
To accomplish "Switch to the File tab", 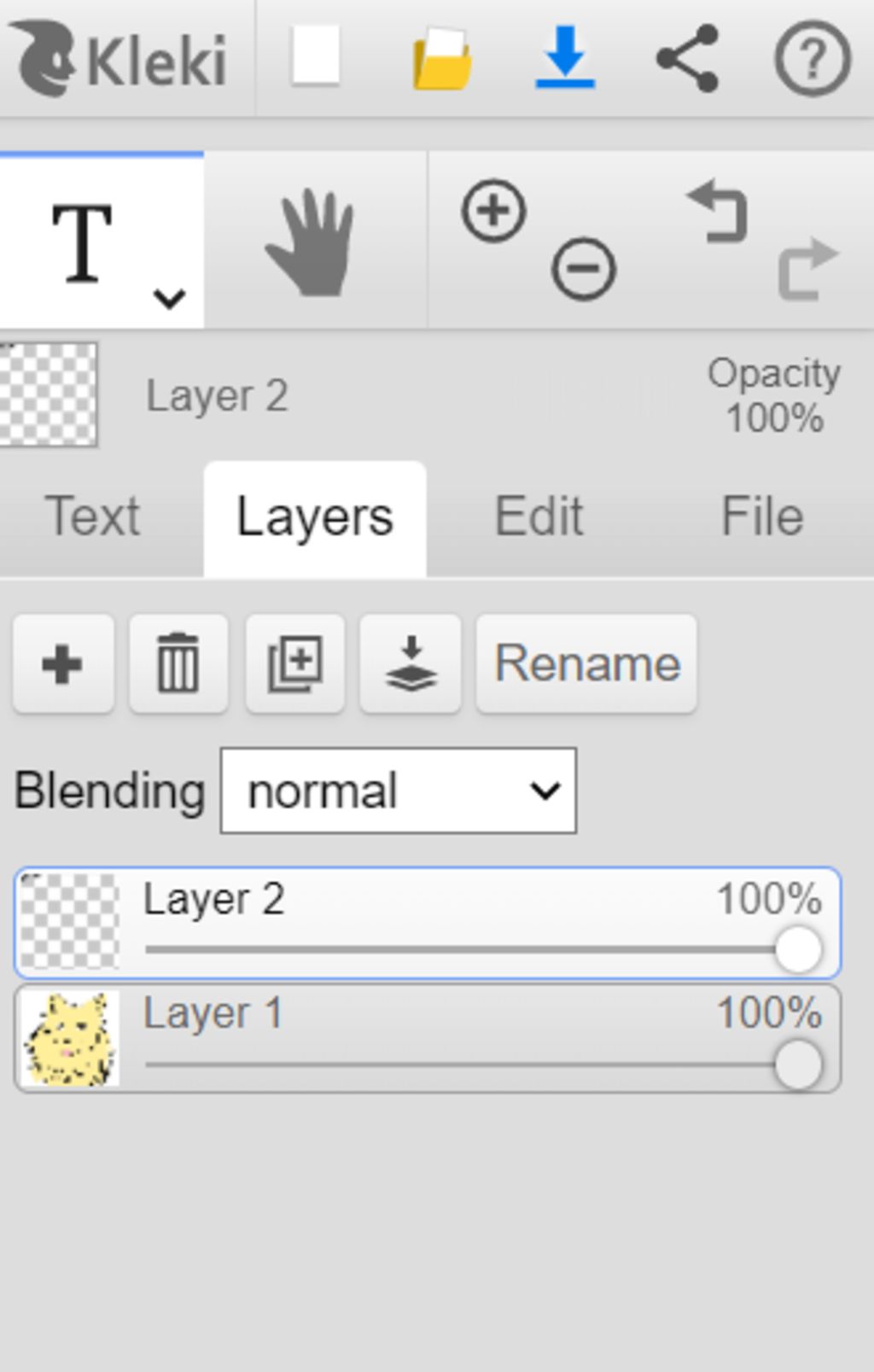I will [x=762, y=517].
